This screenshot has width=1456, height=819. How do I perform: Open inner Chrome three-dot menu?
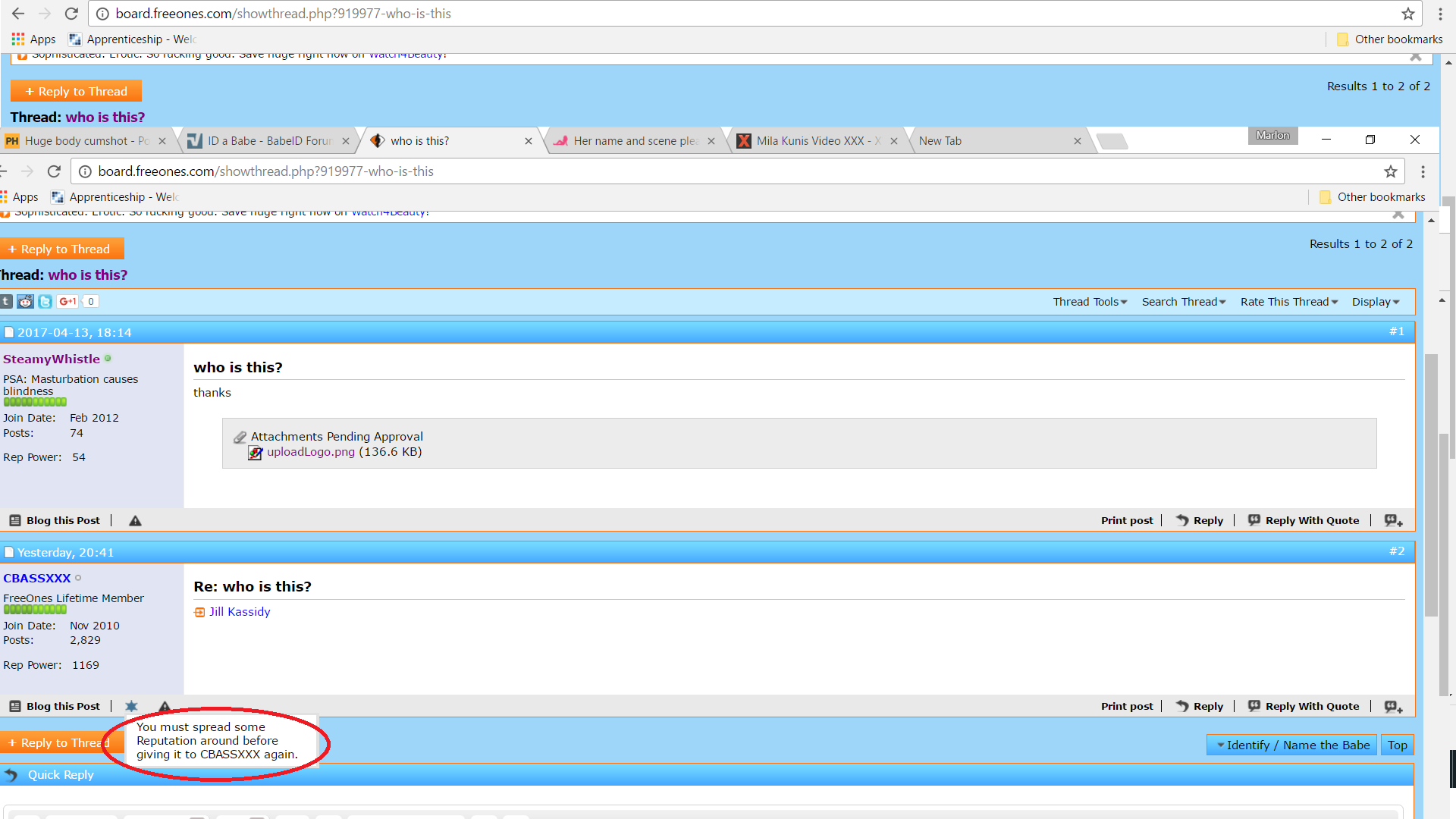pyautogui.click(x=1423, y=171)
